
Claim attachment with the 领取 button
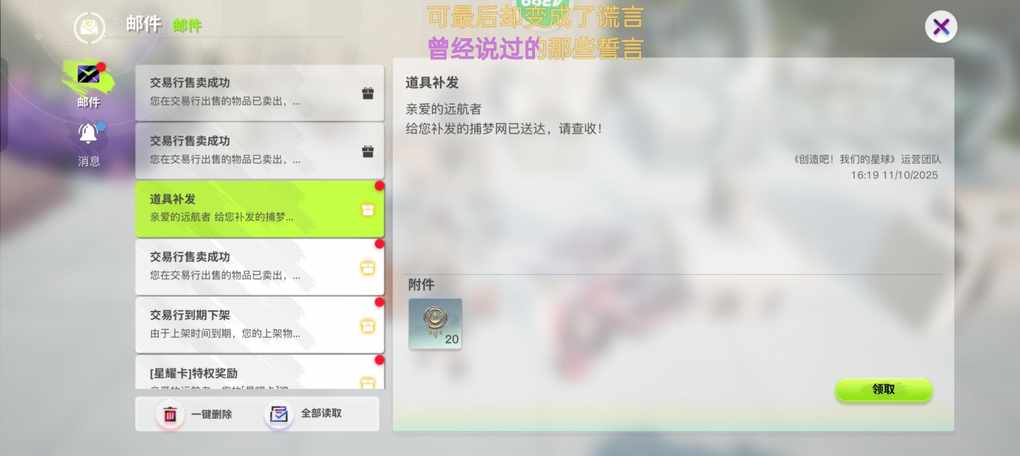click(883, 390)
